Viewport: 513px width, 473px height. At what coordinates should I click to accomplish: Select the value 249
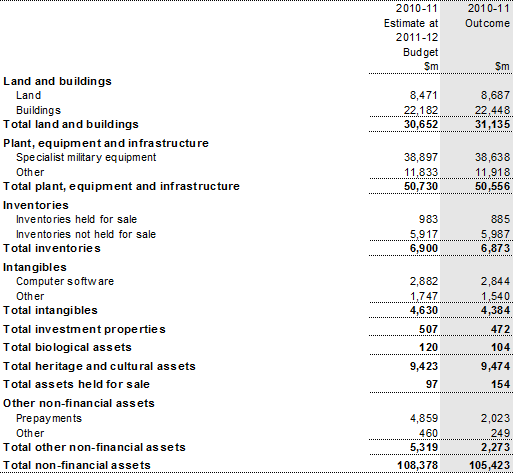coord(500,433)
